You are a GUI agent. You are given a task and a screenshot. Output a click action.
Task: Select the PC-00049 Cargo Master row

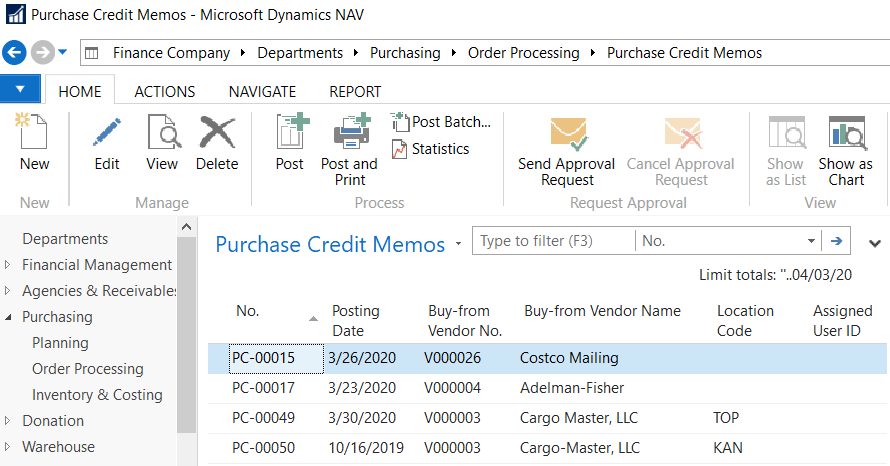[x=540, y=418]
